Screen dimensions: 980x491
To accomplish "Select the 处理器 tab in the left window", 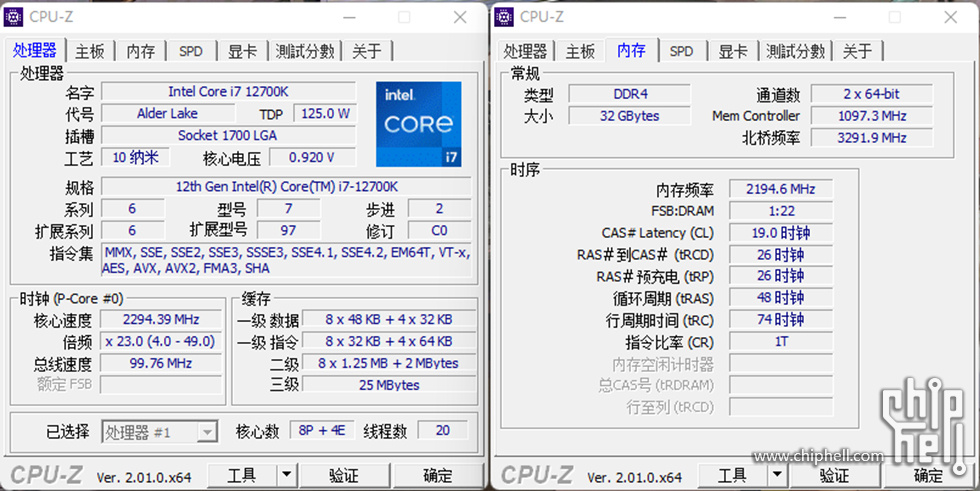I will (x=35, y=50).
